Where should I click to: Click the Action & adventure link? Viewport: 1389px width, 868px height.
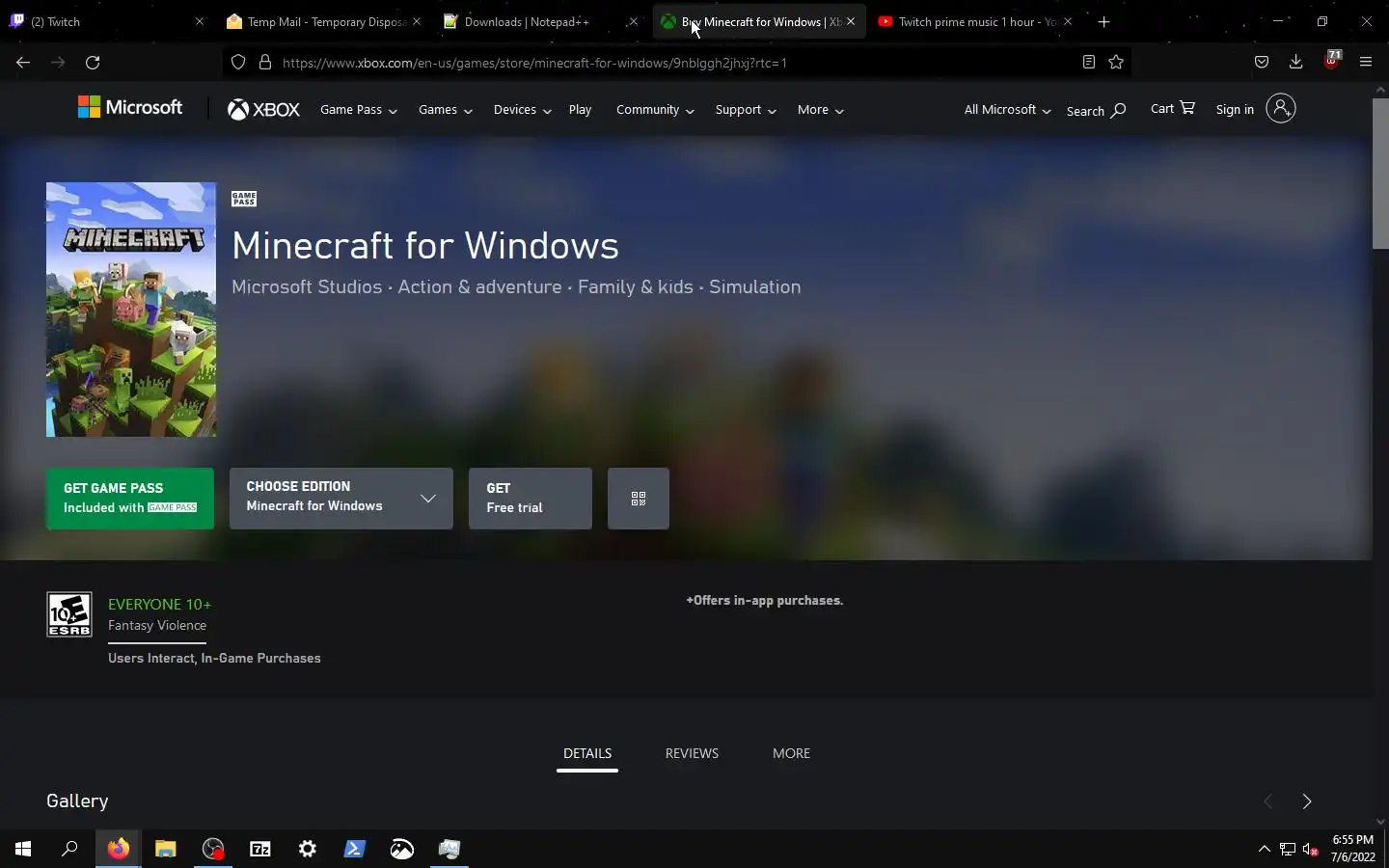[x=479, y=287]
